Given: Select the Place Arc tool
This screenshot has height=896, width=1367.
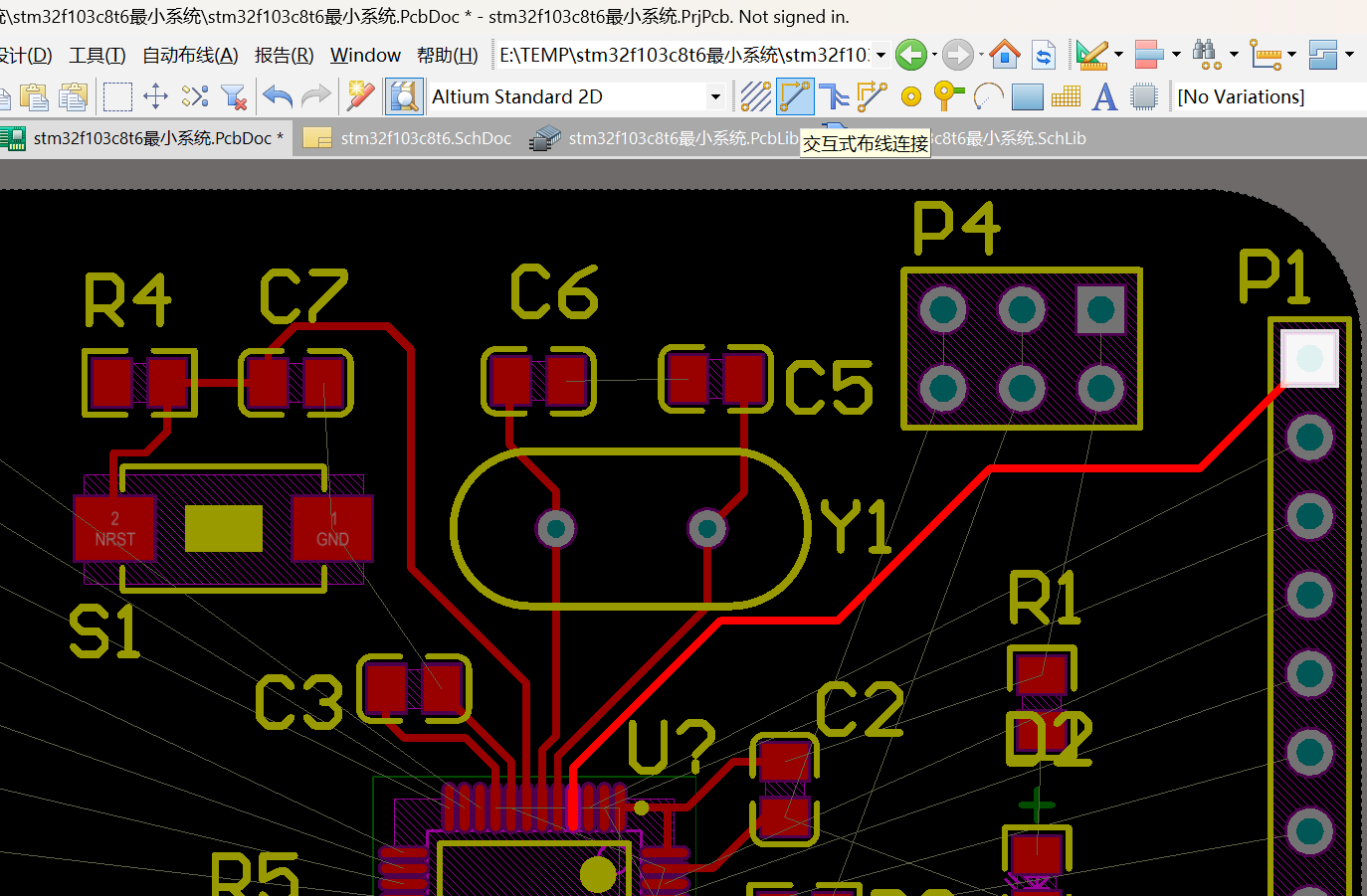Looking at the screenshot, I should point(988,96).
